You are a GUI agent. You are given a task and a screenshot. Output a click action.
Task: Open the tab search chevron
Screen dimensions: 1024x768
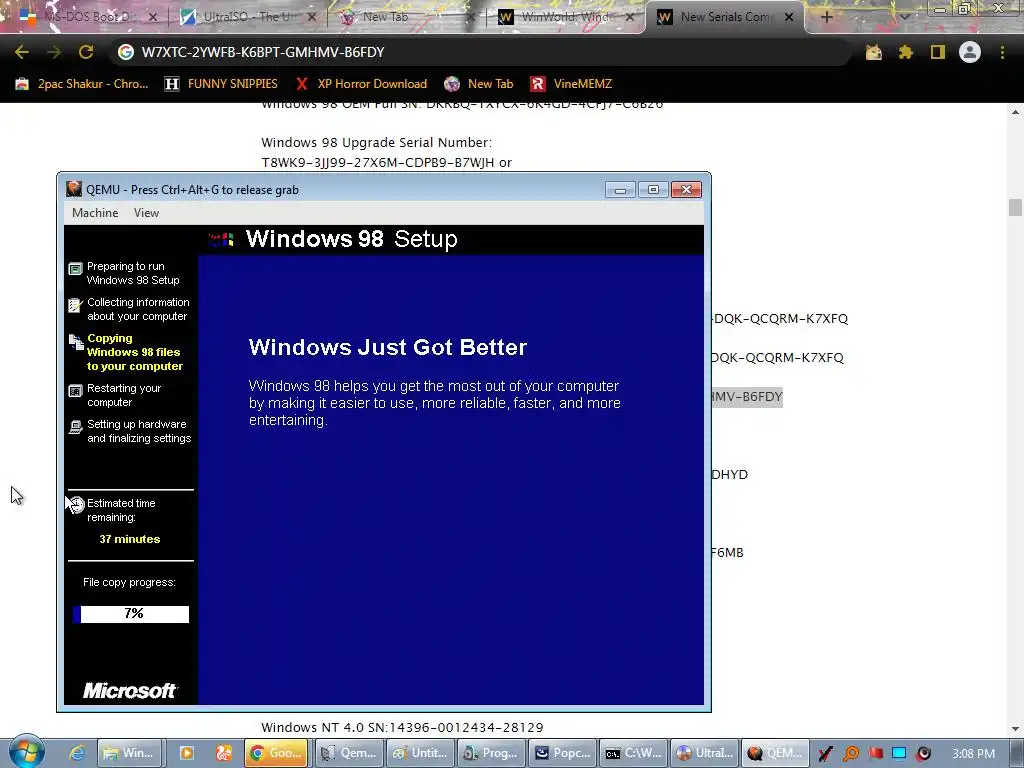[x=904, y=17]
